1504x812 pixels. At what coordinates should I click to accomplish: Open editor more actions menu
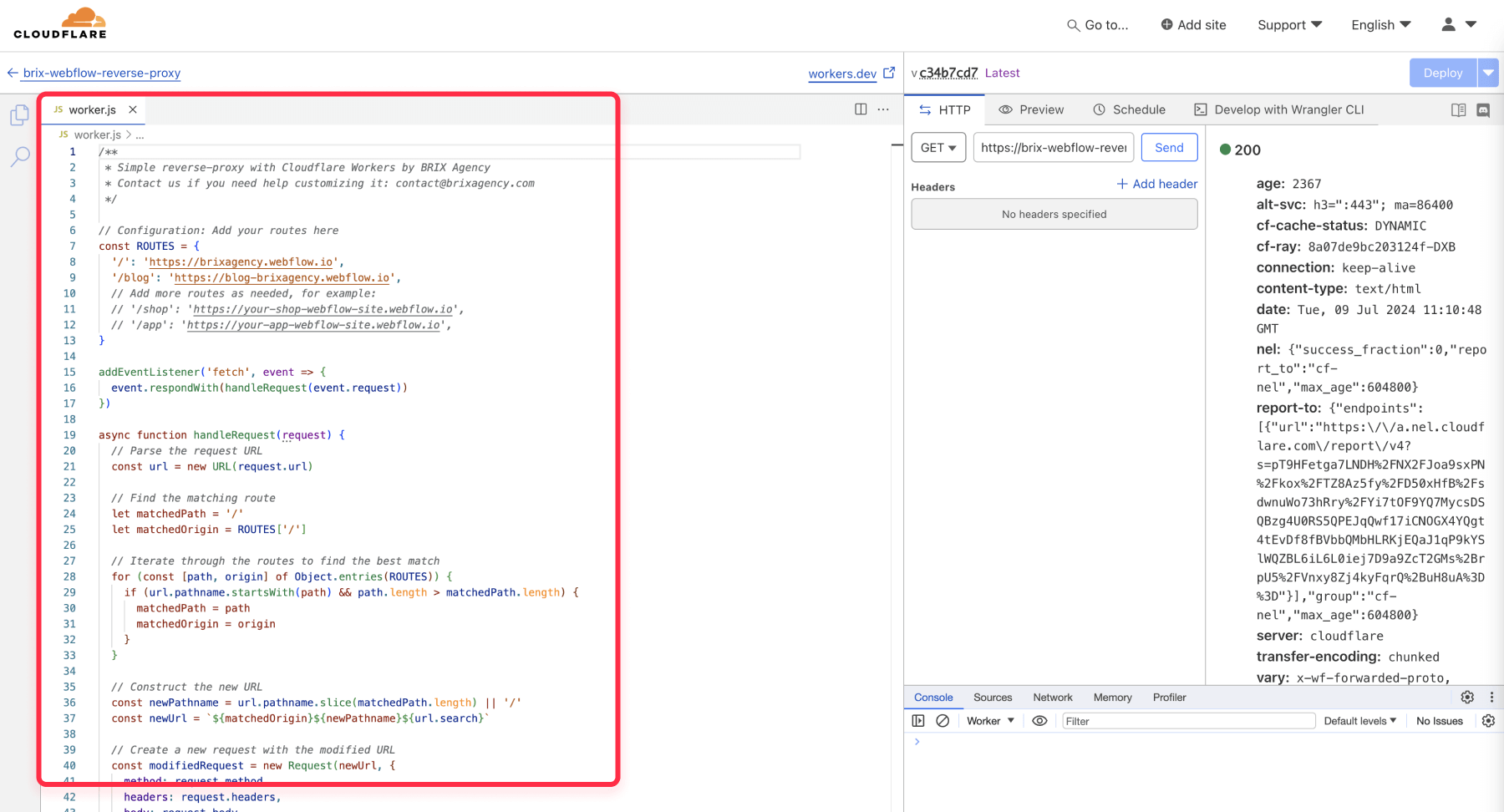883,109
